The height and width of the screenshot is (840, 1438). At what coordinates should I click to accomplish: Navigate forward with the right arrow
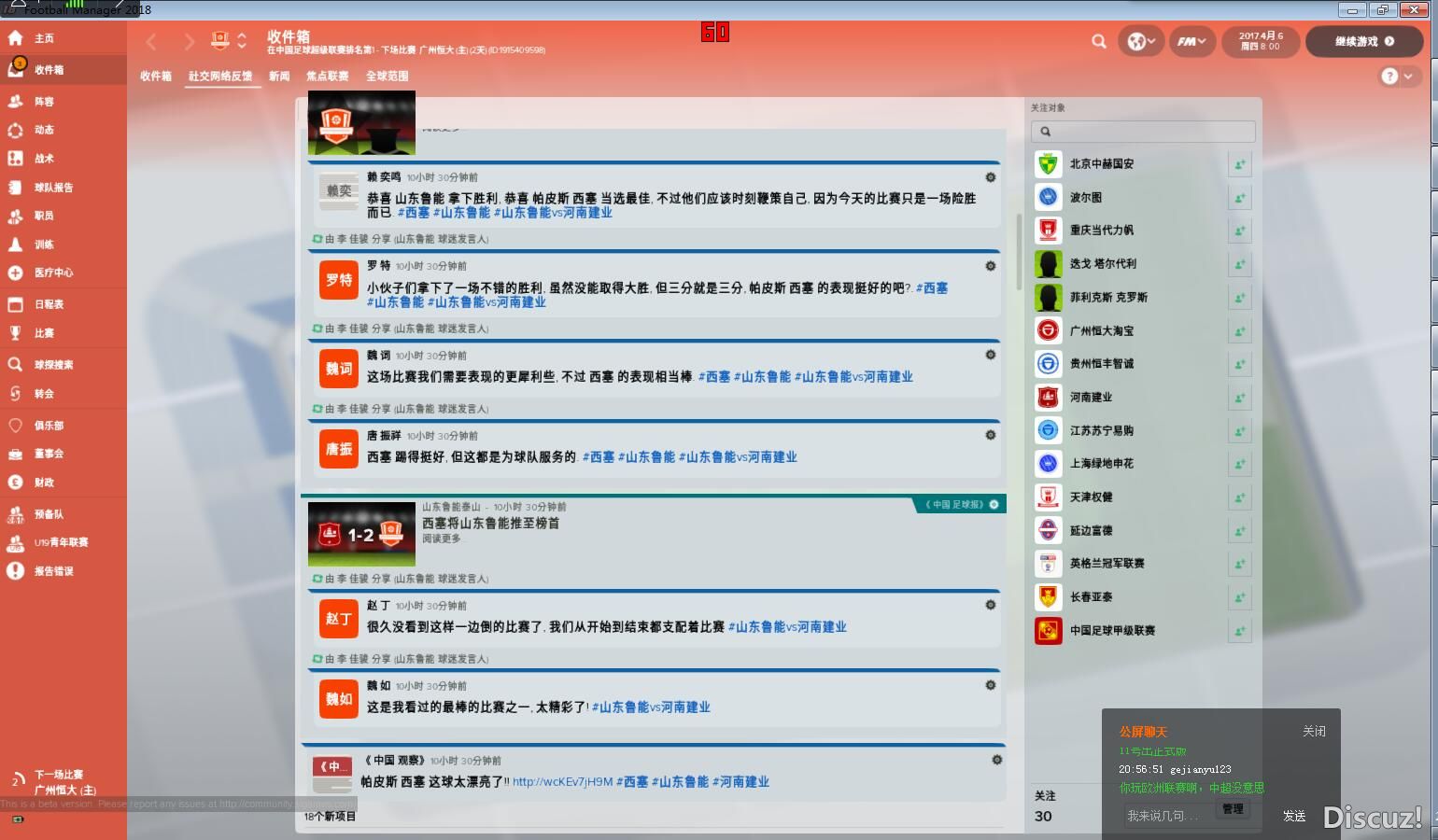(189, 41)
